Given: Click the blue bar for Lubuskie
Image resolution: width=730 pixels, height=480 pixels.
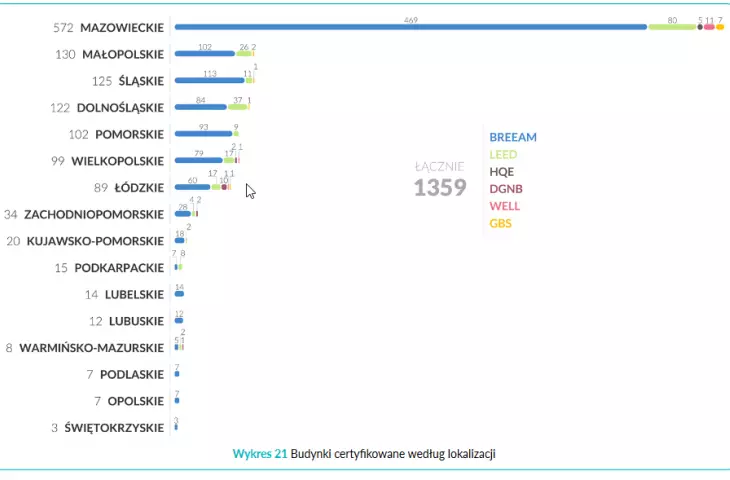Looking at the screenshot, I should 179,321.
